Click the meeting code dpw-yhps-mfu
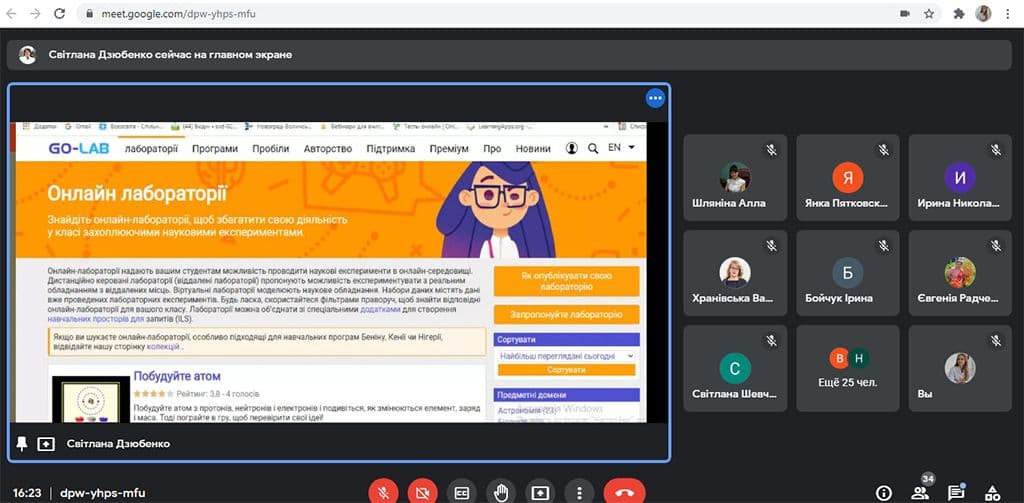Image resolution: width=1024 pixels, height=503 pixels. point(103,493)
